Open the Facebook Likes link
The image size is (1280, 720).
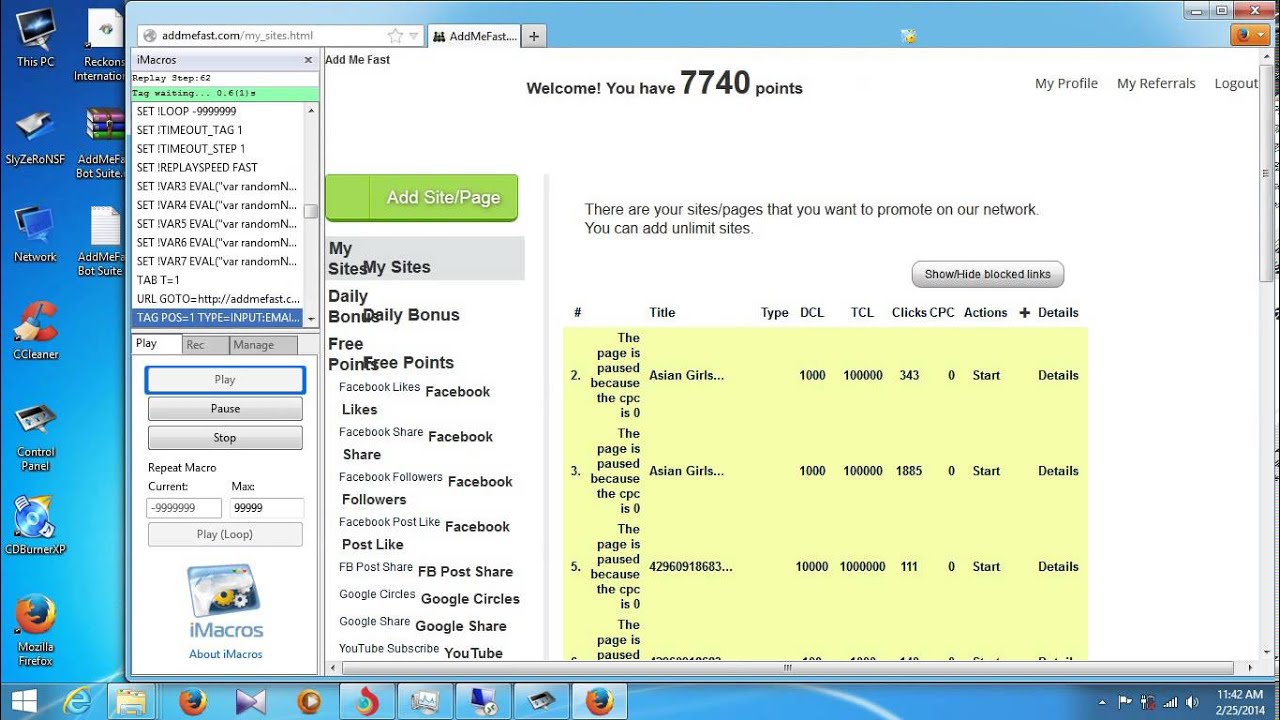tap(379, 388)
